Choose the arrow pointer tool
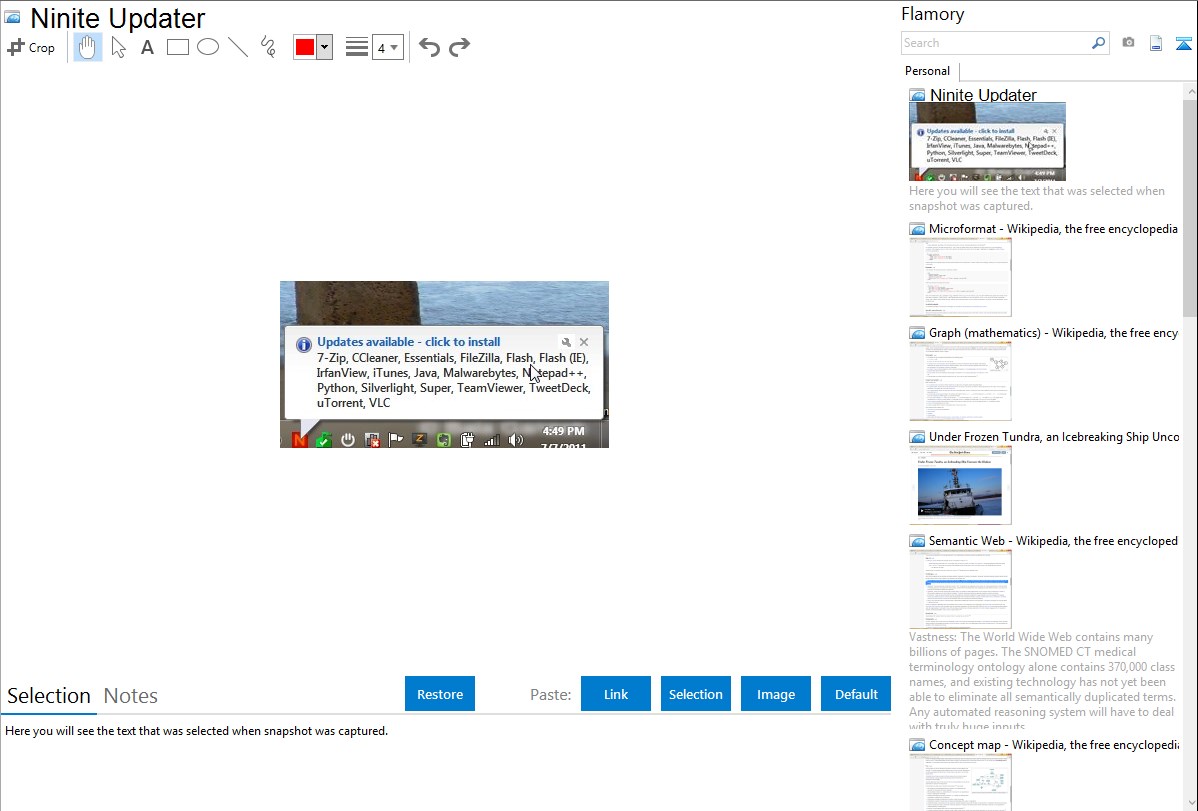The height and width of the screenshot is (811, 1198). pyautogui.click(x=118, y=47)
